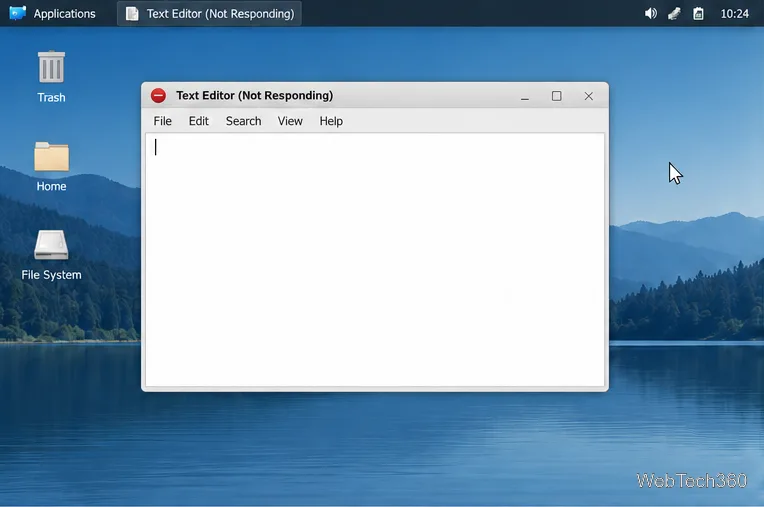Select the File System drive icon
Screen dimensions: 764x507
pos(51,244)
